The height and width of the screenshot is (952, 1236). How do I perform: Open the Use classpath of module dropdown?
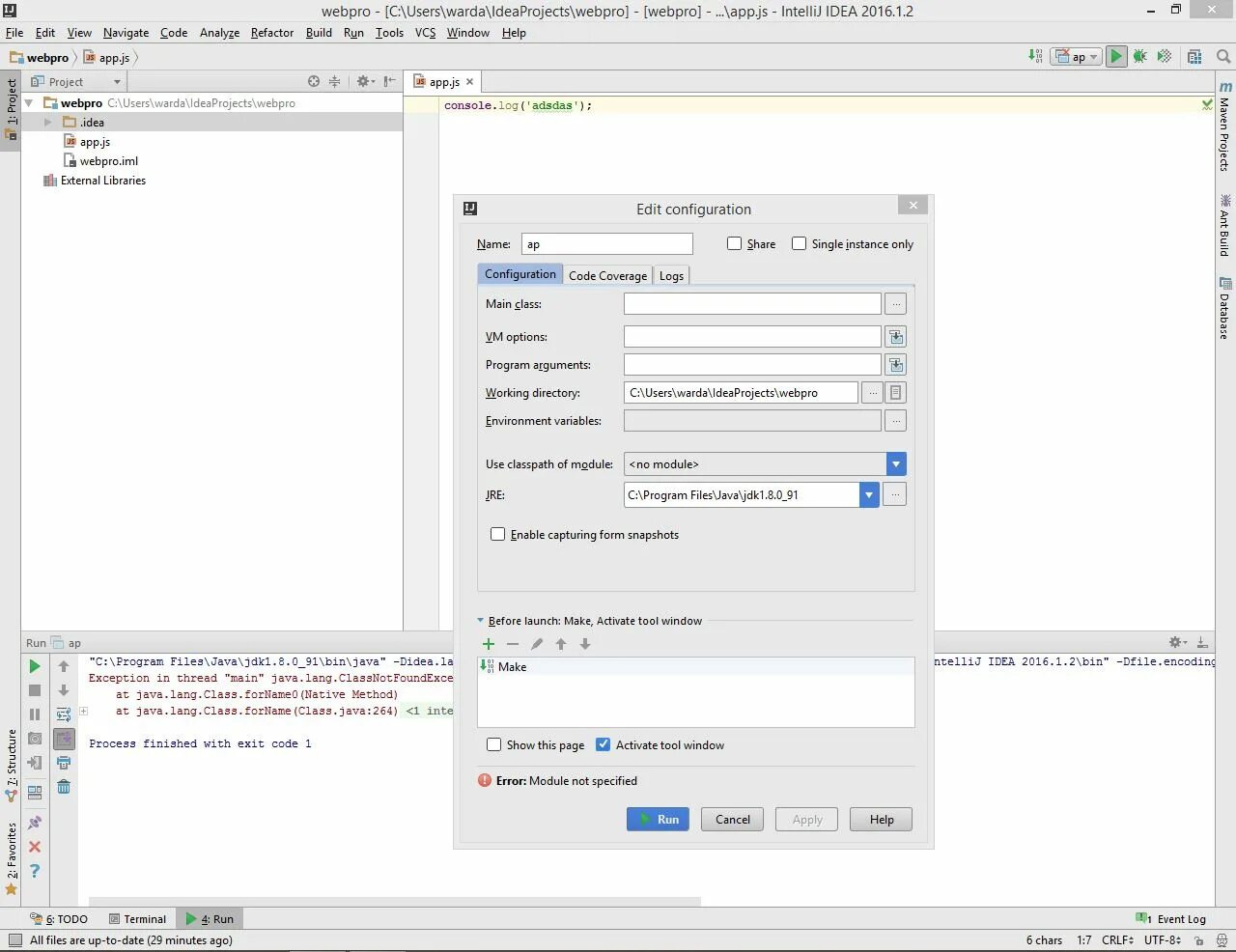tap(896, 464)
